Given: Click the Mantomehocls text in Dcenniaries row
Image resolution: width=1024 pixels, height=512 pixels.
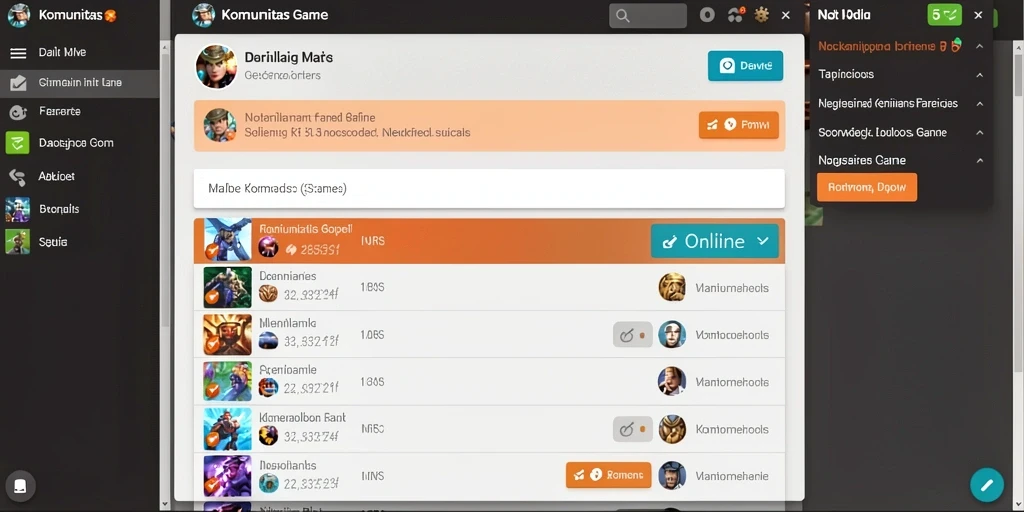Looking at the screenshot, I should [x=732, y=288].
